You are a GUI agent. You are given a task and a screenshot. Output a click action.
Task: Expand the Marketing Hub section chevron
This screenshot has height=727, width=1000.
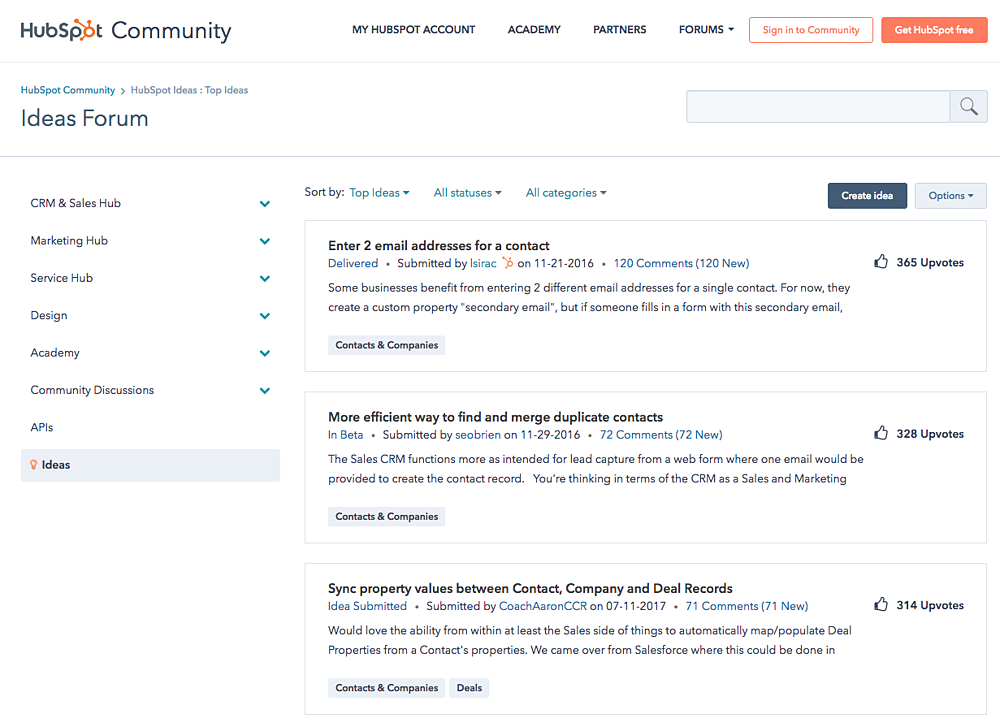tap(265, 241)
